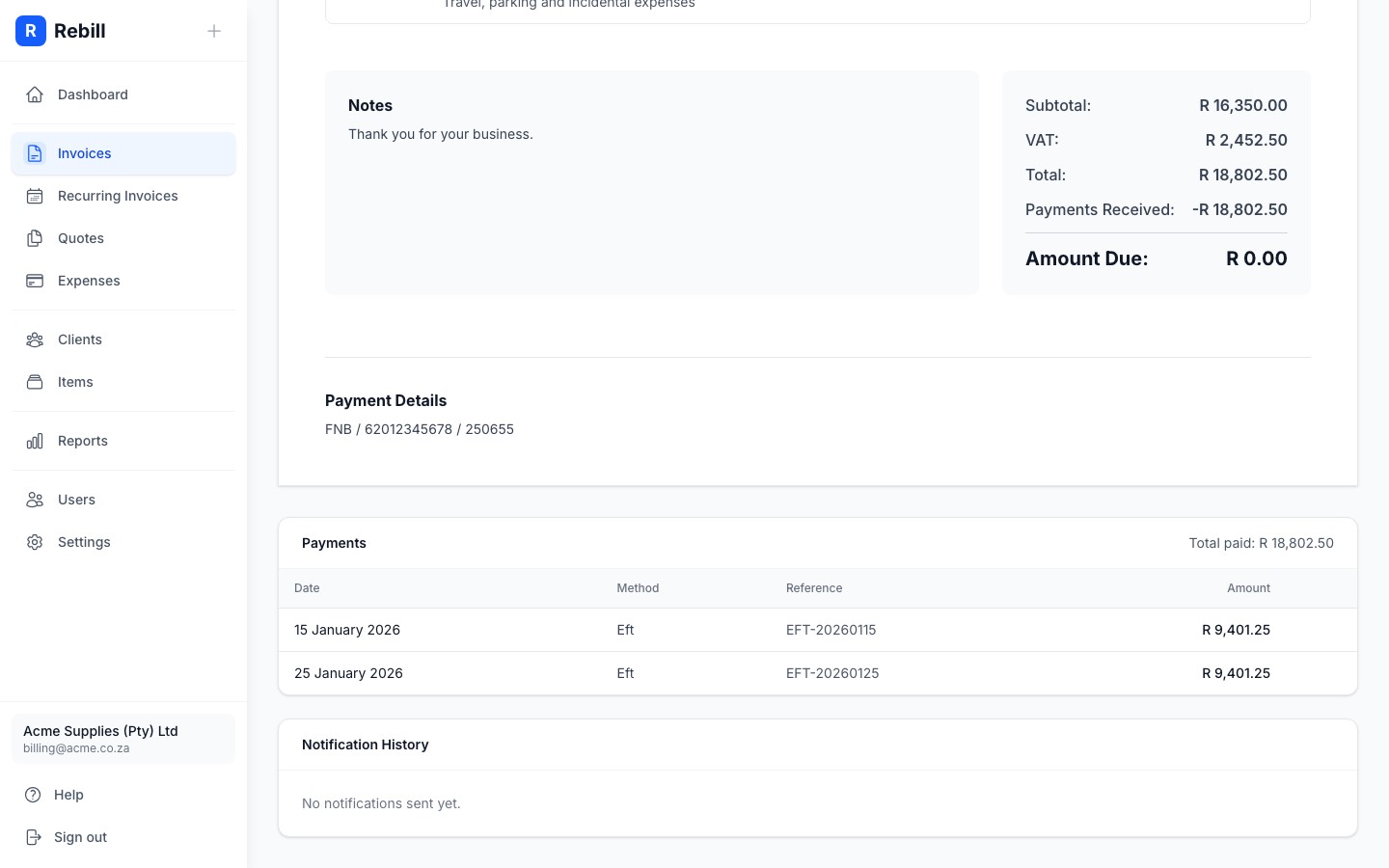
Task: Open the Reports bar chart icon
Action: point(35,441)
